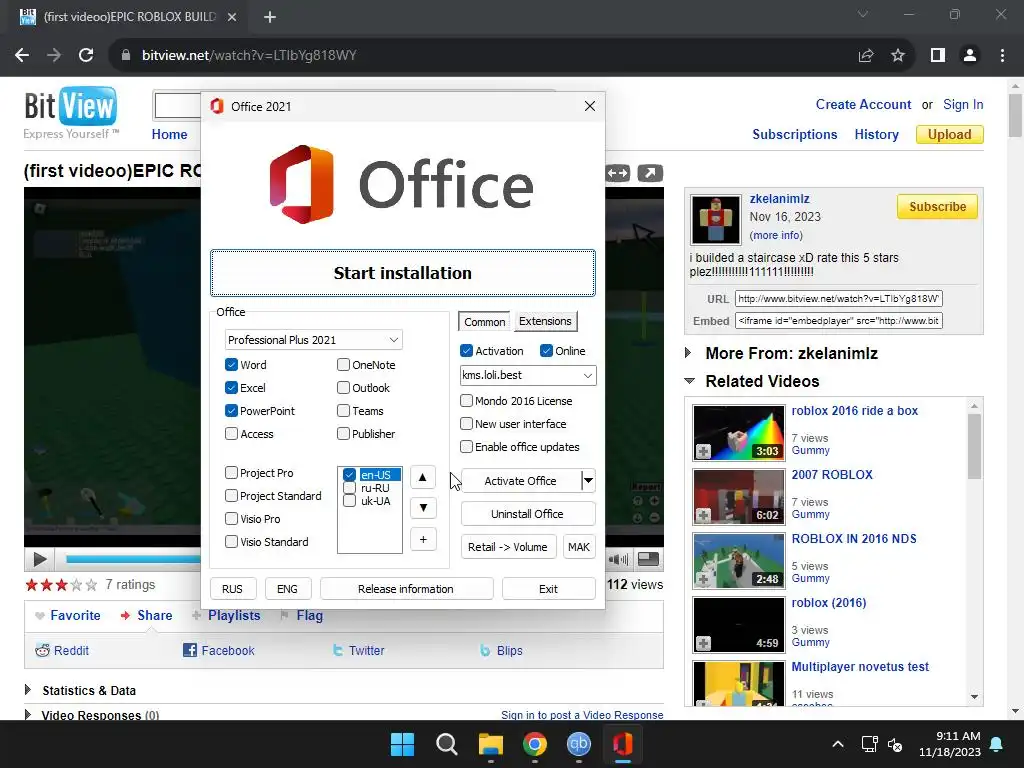Open Chrome side panel icon
Image resolution: width=1024 pixels, height=768 pixels.
pos(938,56)
